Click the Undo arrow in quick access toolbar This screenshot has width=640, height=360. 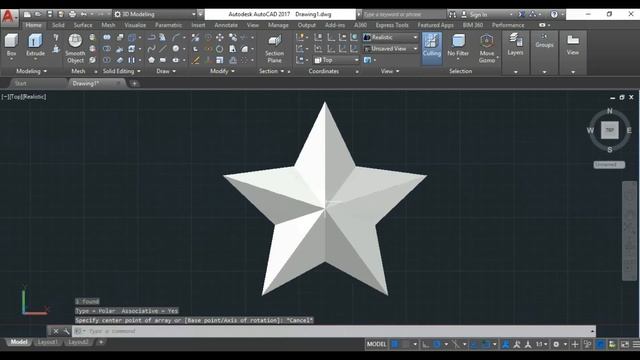[x=84, y=14]
